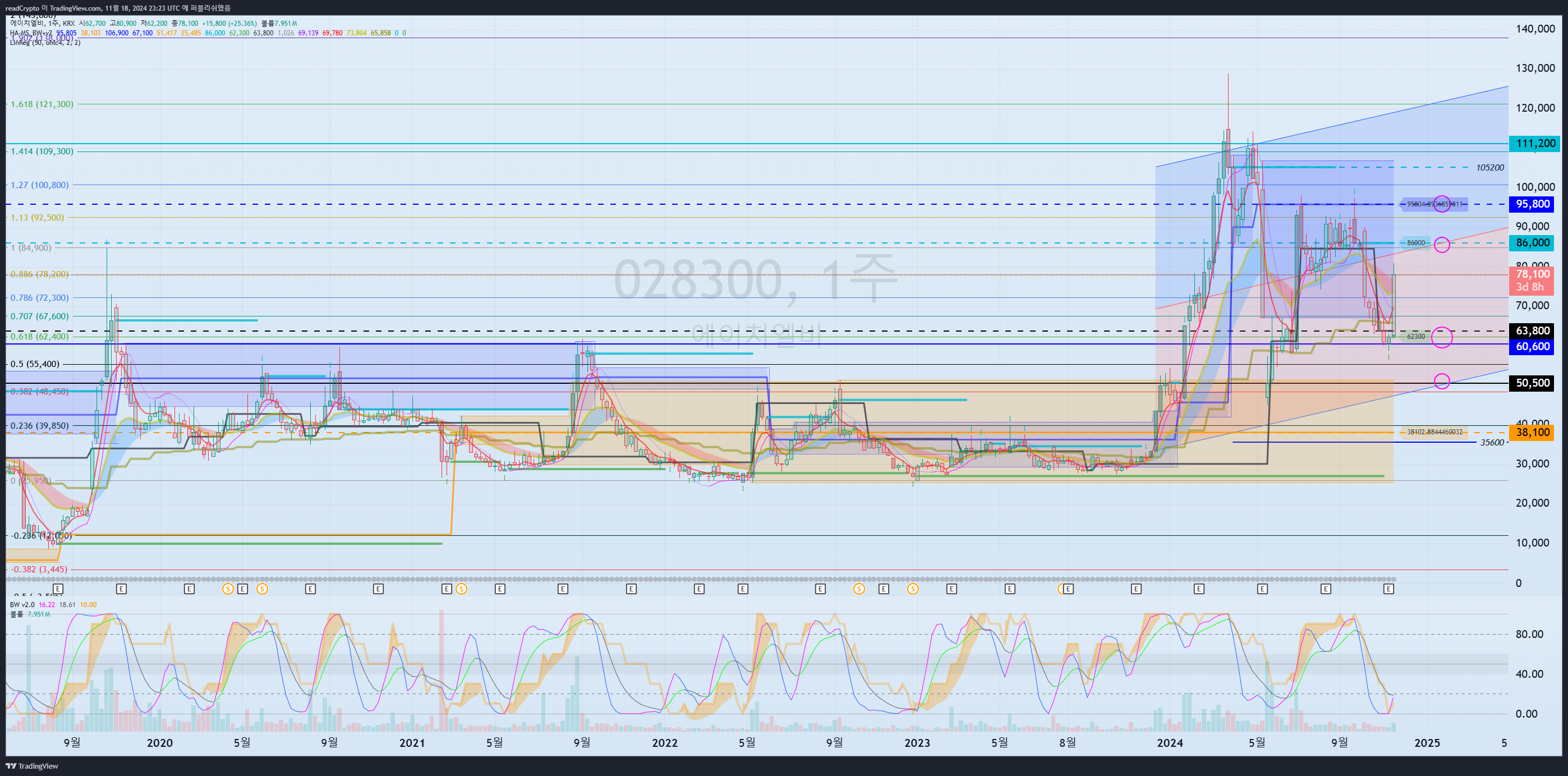The image size is (1568, 776).
Task: Click the 2024 label on the time axis
Action: (1170, 742)
